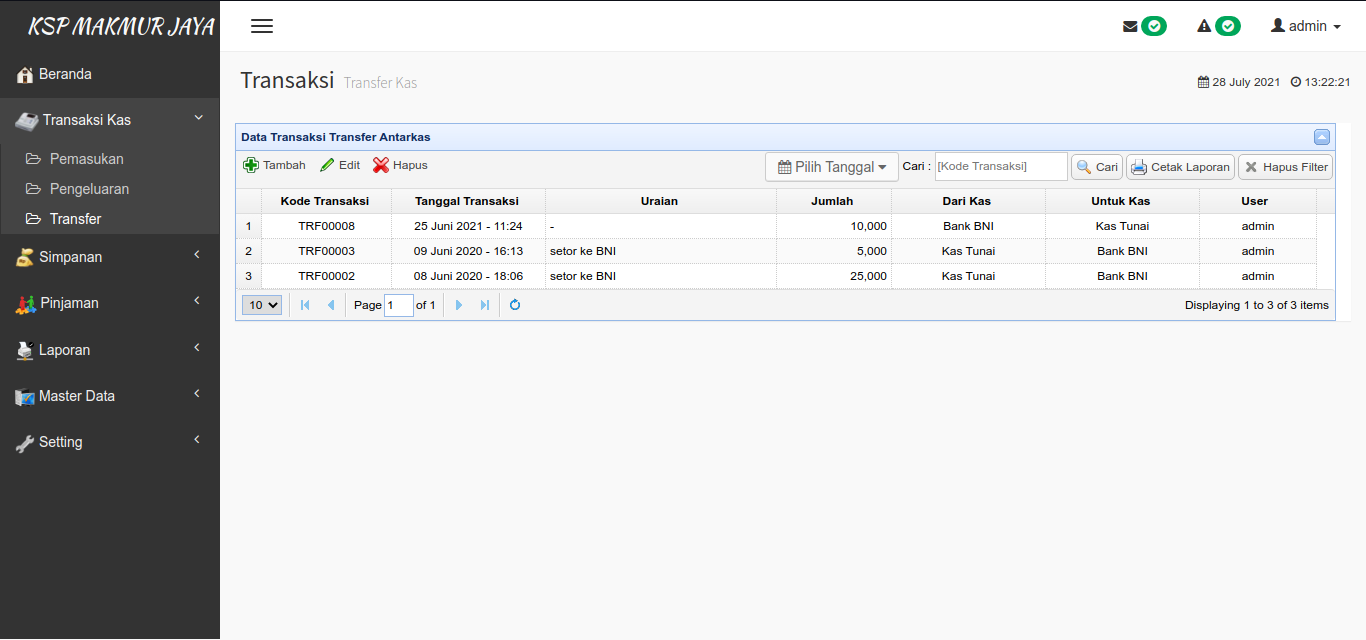Click the Tambah add button

pos(275,165)
